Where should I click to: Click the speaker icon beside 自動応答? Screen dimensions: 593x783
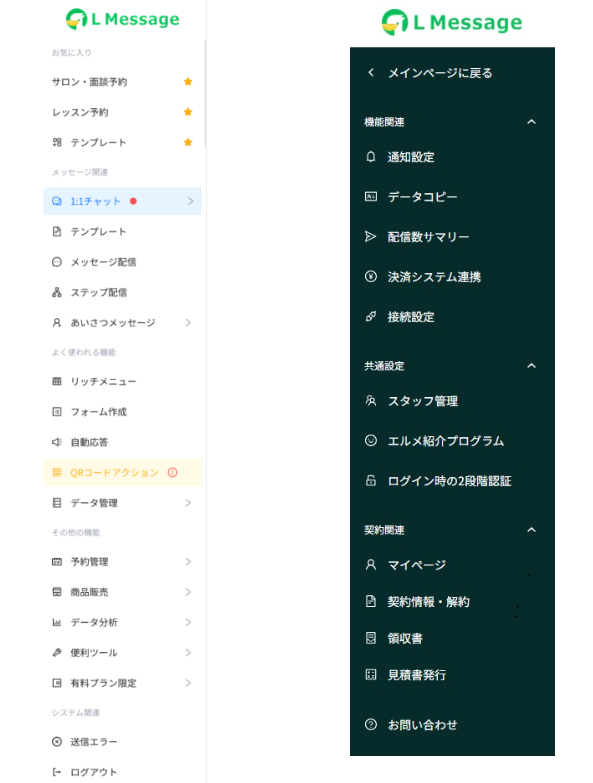[x=57, y=442]
